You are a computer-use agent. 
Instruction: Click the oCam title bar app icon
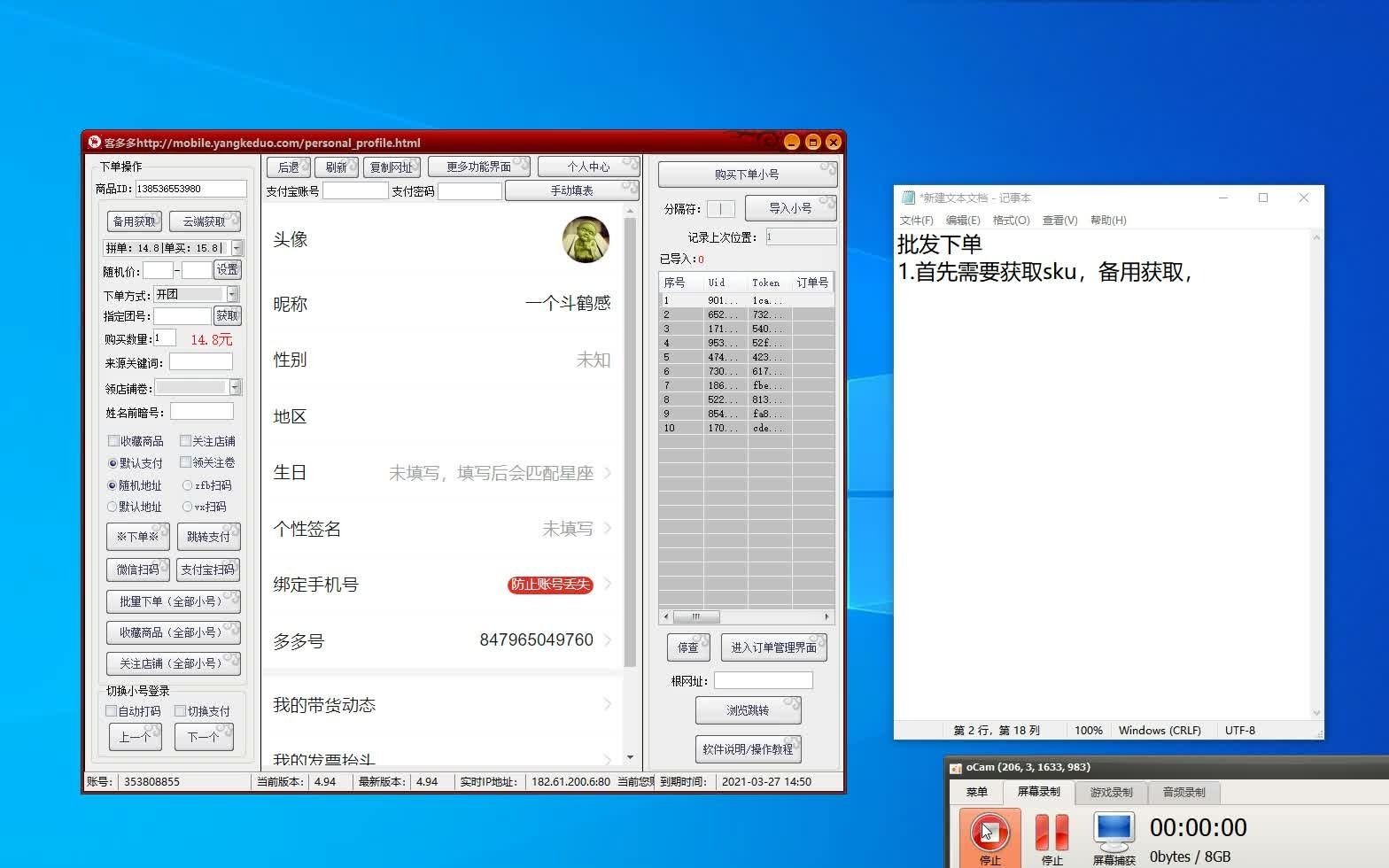956,768
